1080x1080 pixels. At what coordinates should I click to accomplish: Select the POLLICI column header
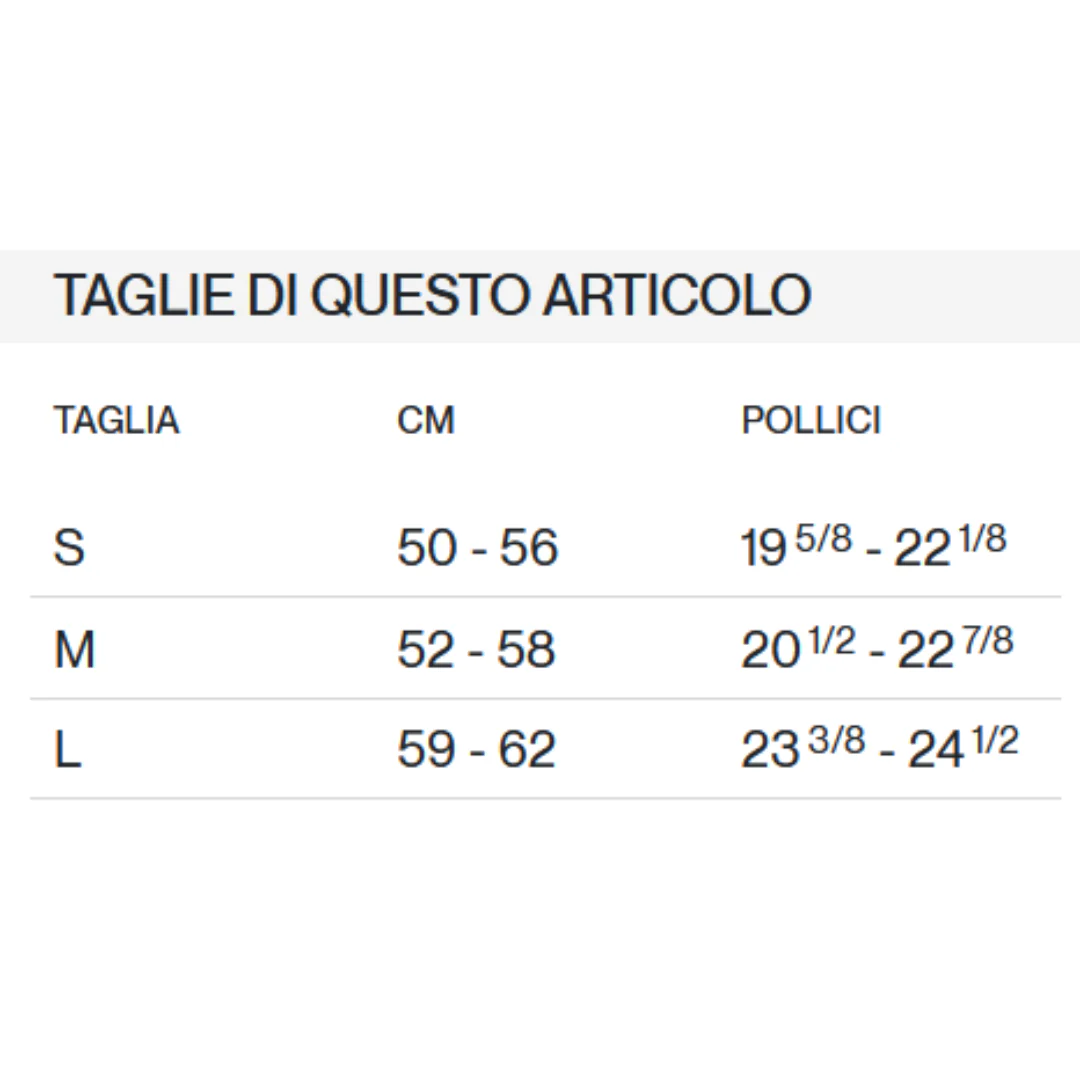click(x=811, y=420)
